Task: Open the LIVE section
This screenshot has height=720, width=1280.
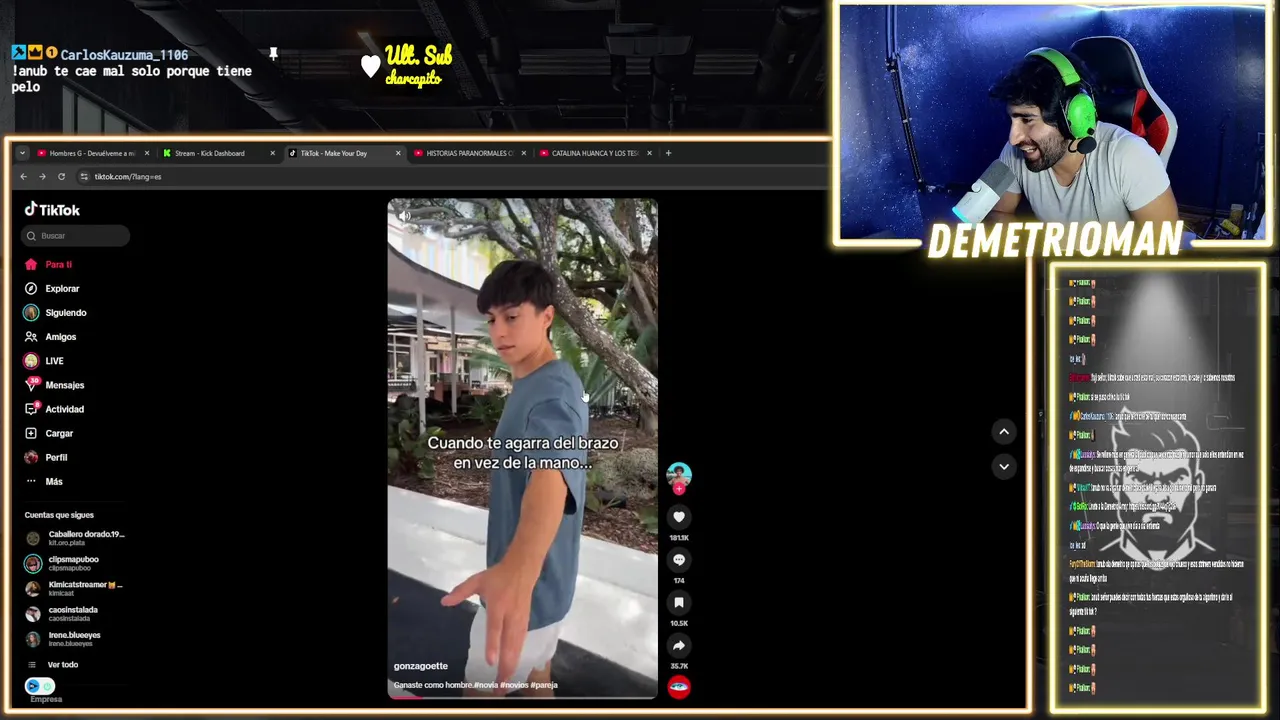Action: point(44,361)
